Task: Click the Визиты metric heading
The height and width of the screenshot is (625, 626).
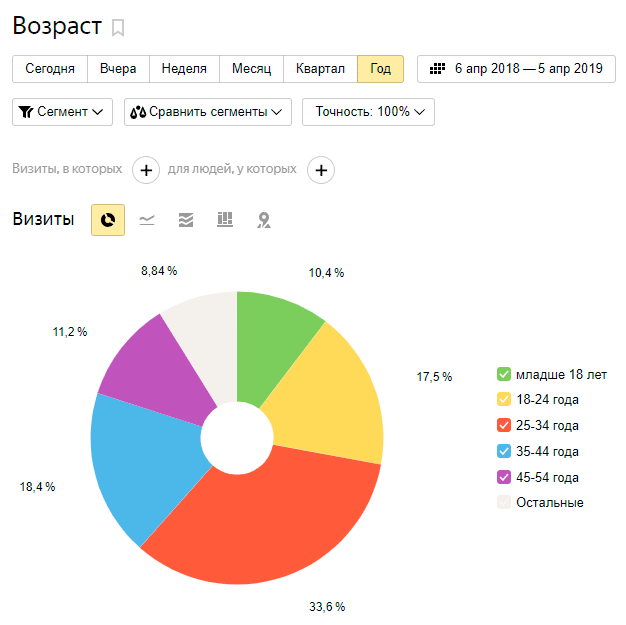Action: [43, 219]
